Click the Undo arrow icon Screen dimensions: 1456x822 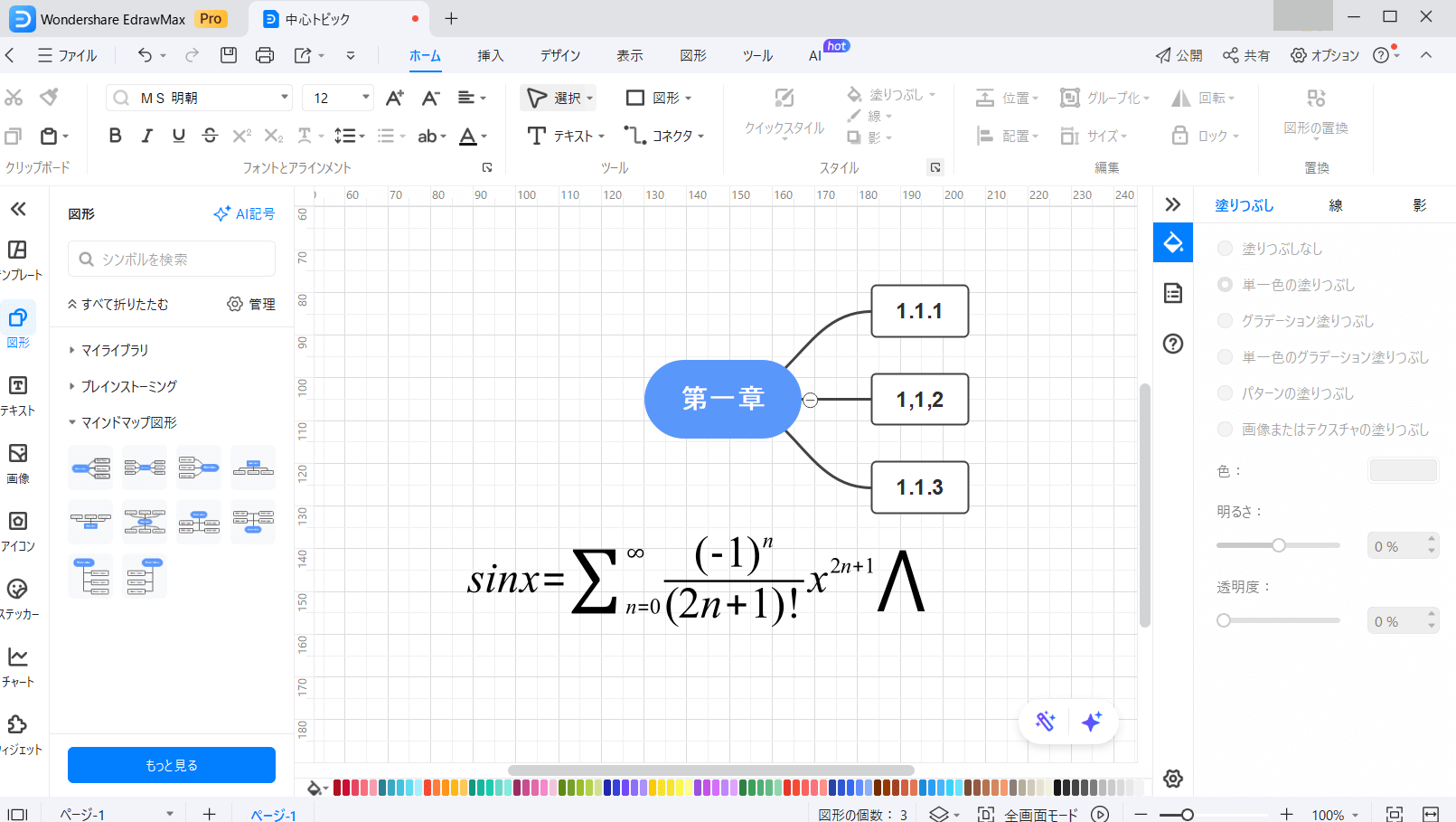click(x=145, y=55)
